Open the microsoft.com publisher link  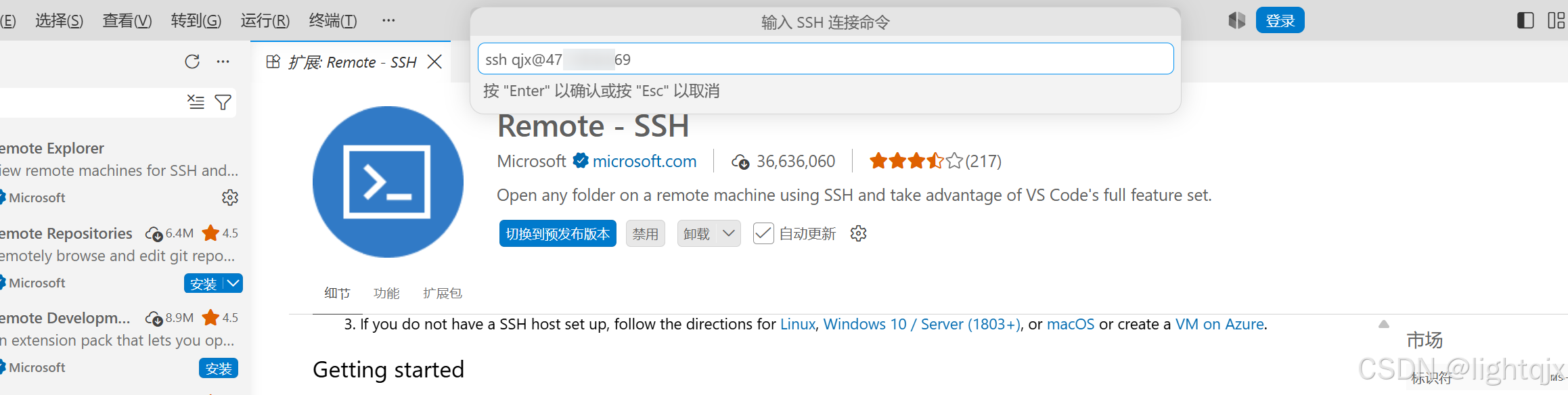[644, 161]
